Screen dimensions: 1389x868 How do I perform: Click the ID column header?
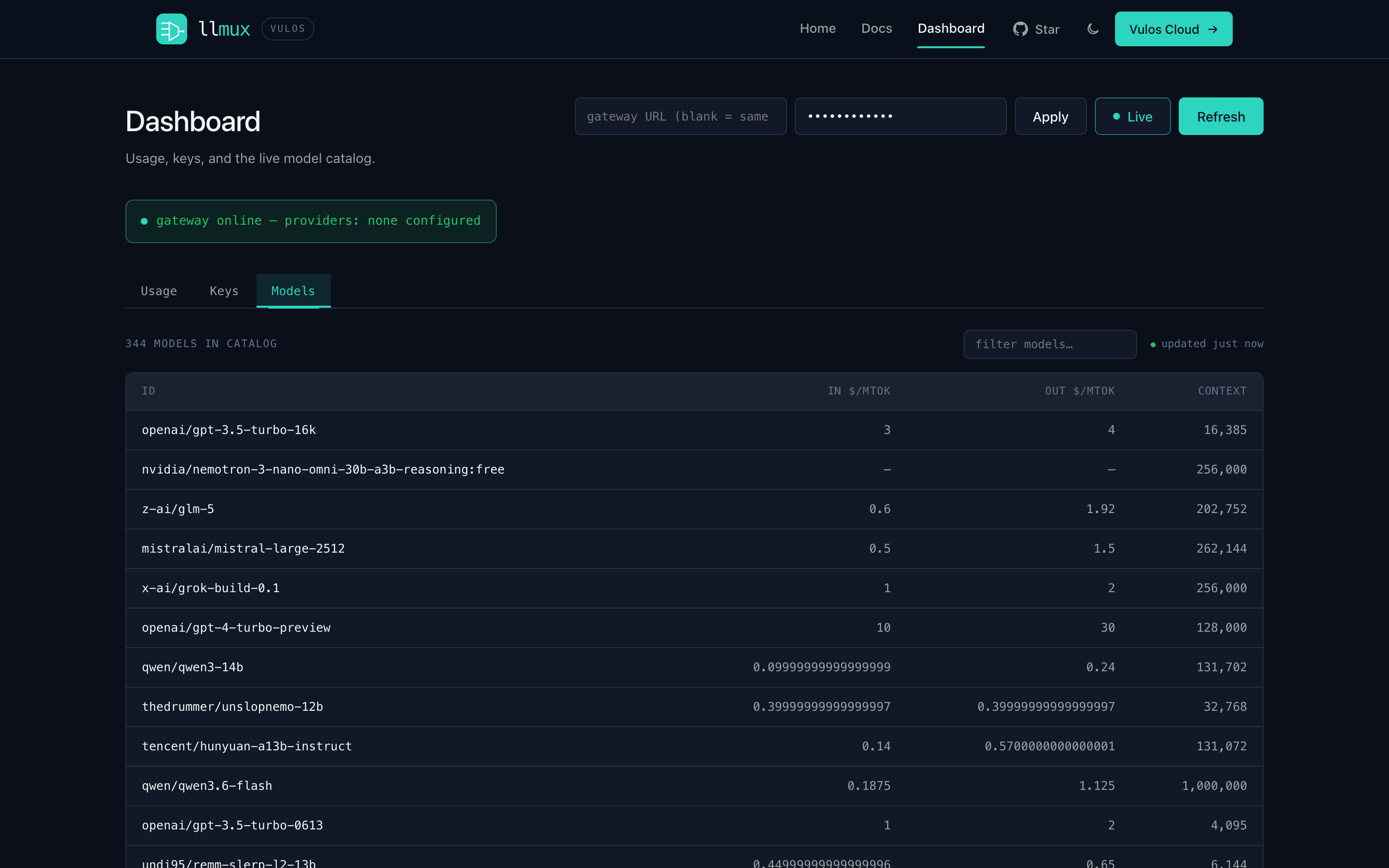point(149,391)
